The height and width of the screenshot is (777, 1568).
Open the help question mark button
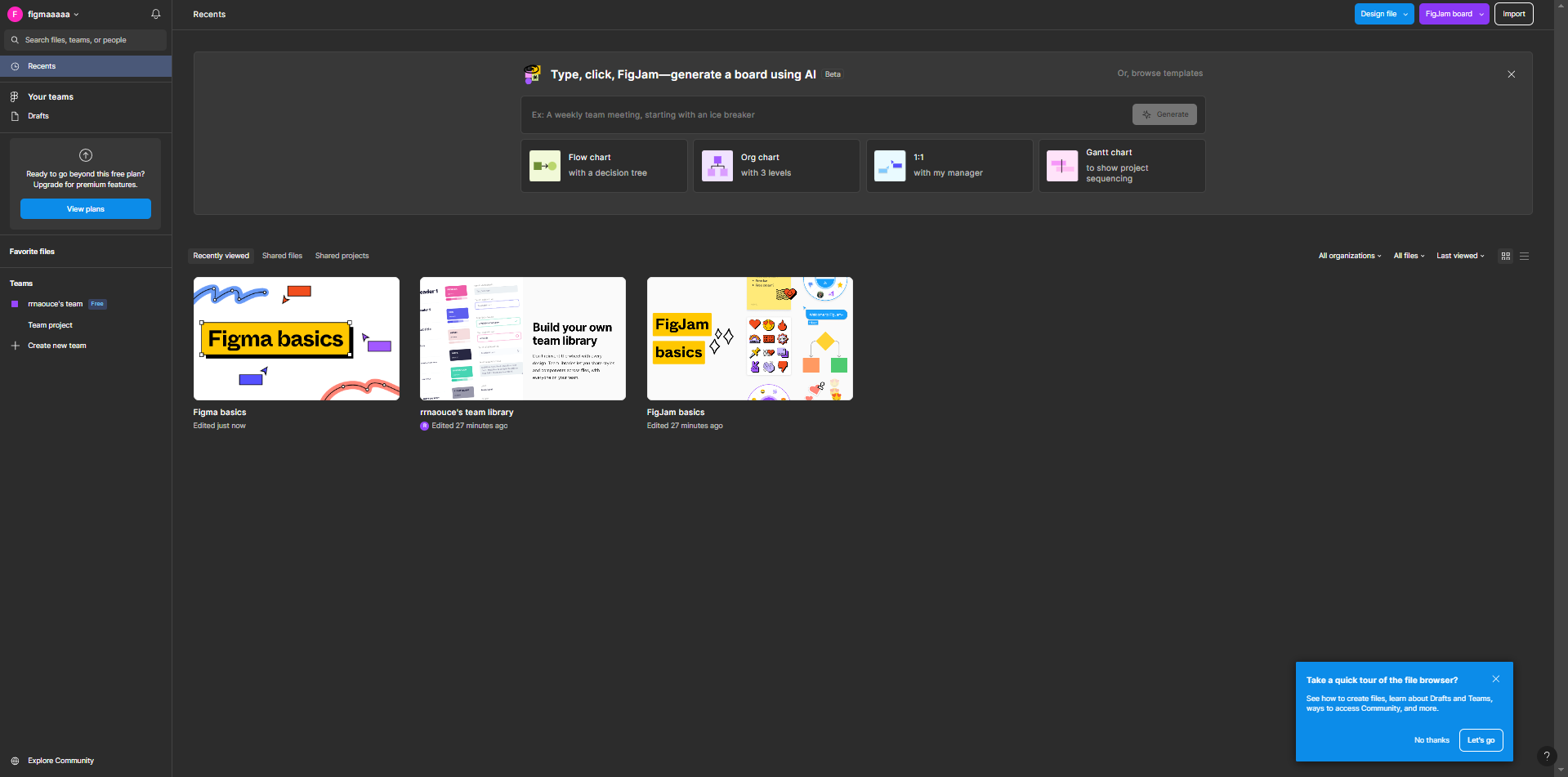coord(1547,756)
